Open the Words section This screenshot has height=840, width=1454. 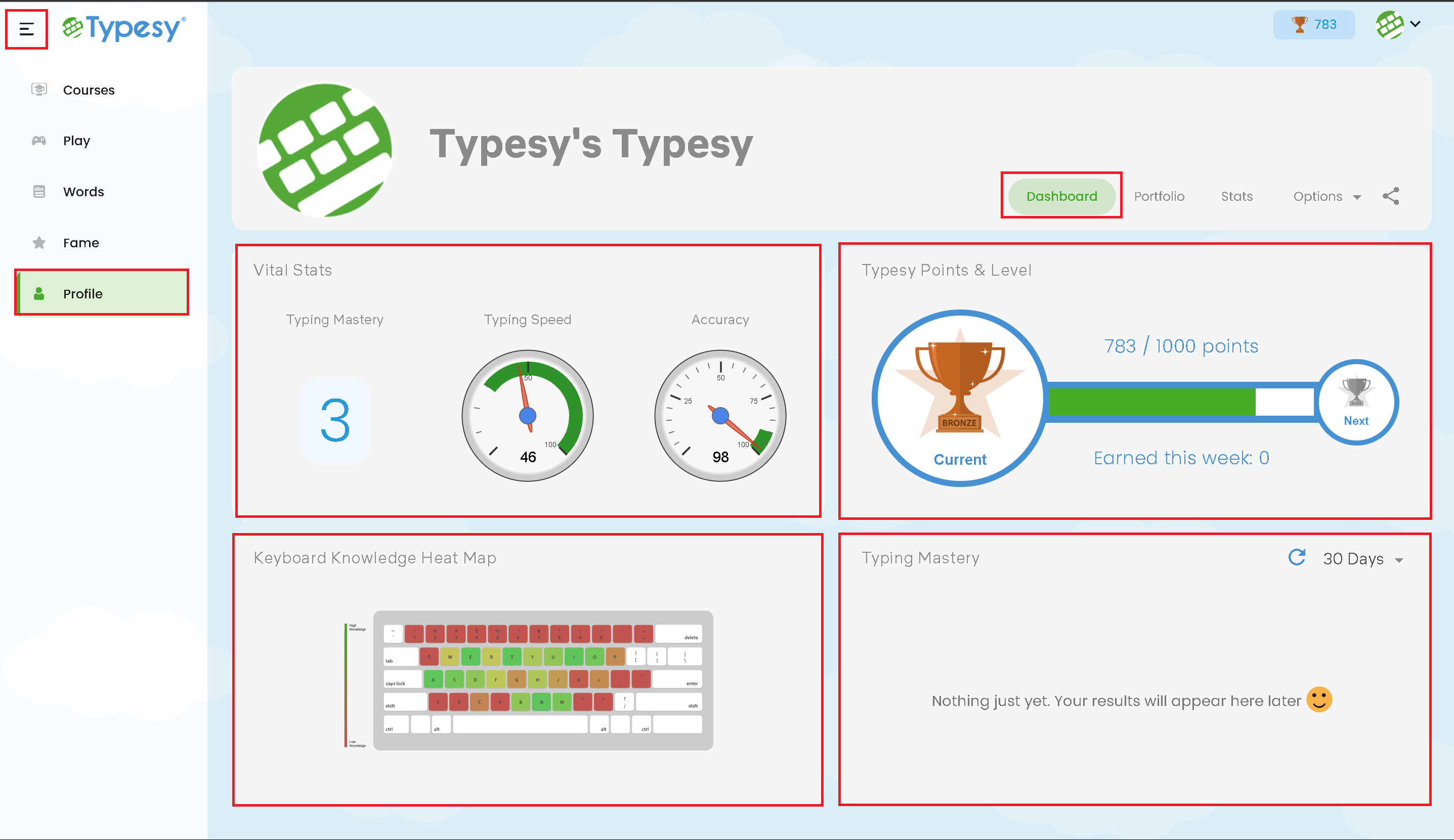[102, 192]
